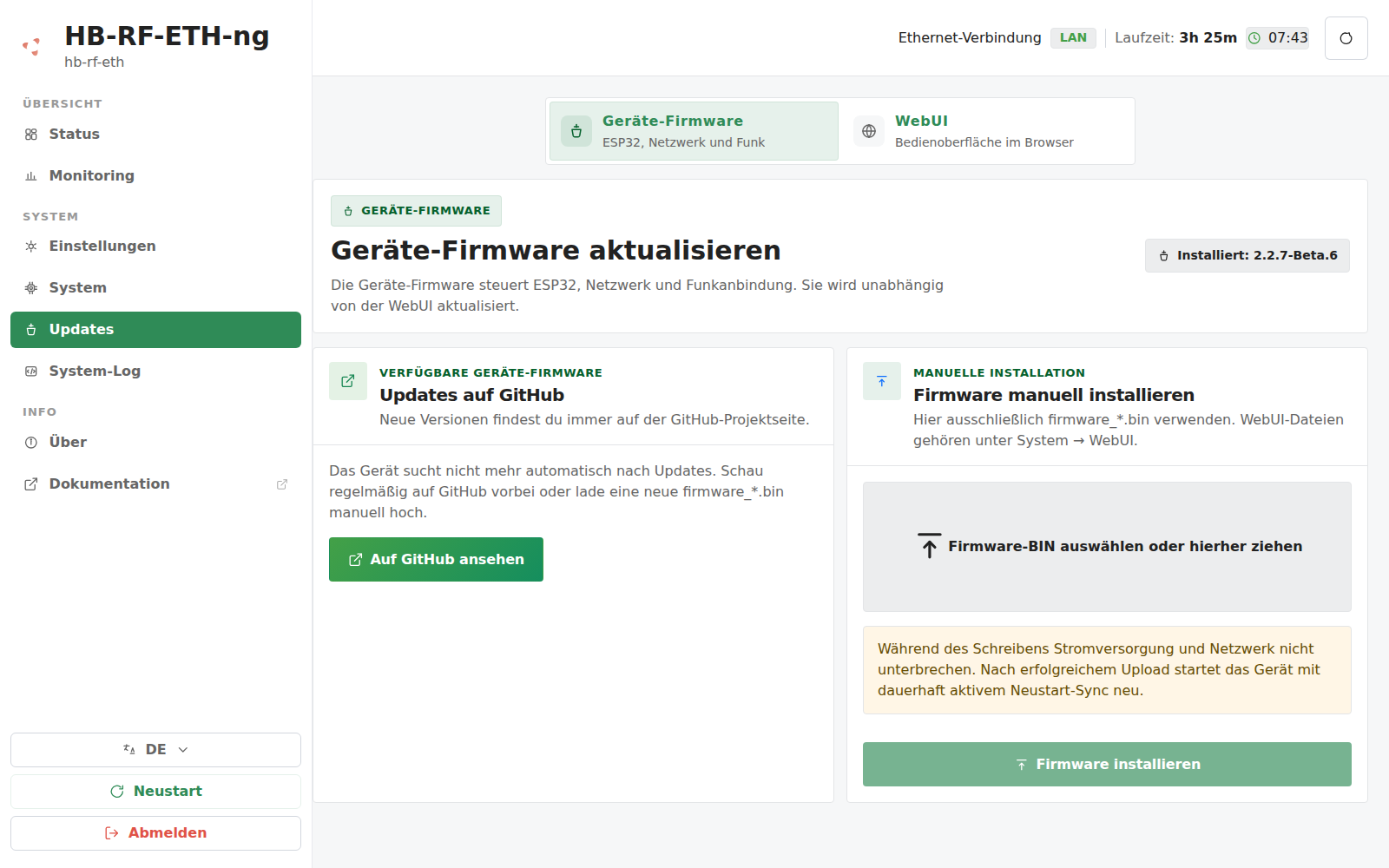Click the translate icon beside DE
1389x868 pixels.
coord(129,750)
